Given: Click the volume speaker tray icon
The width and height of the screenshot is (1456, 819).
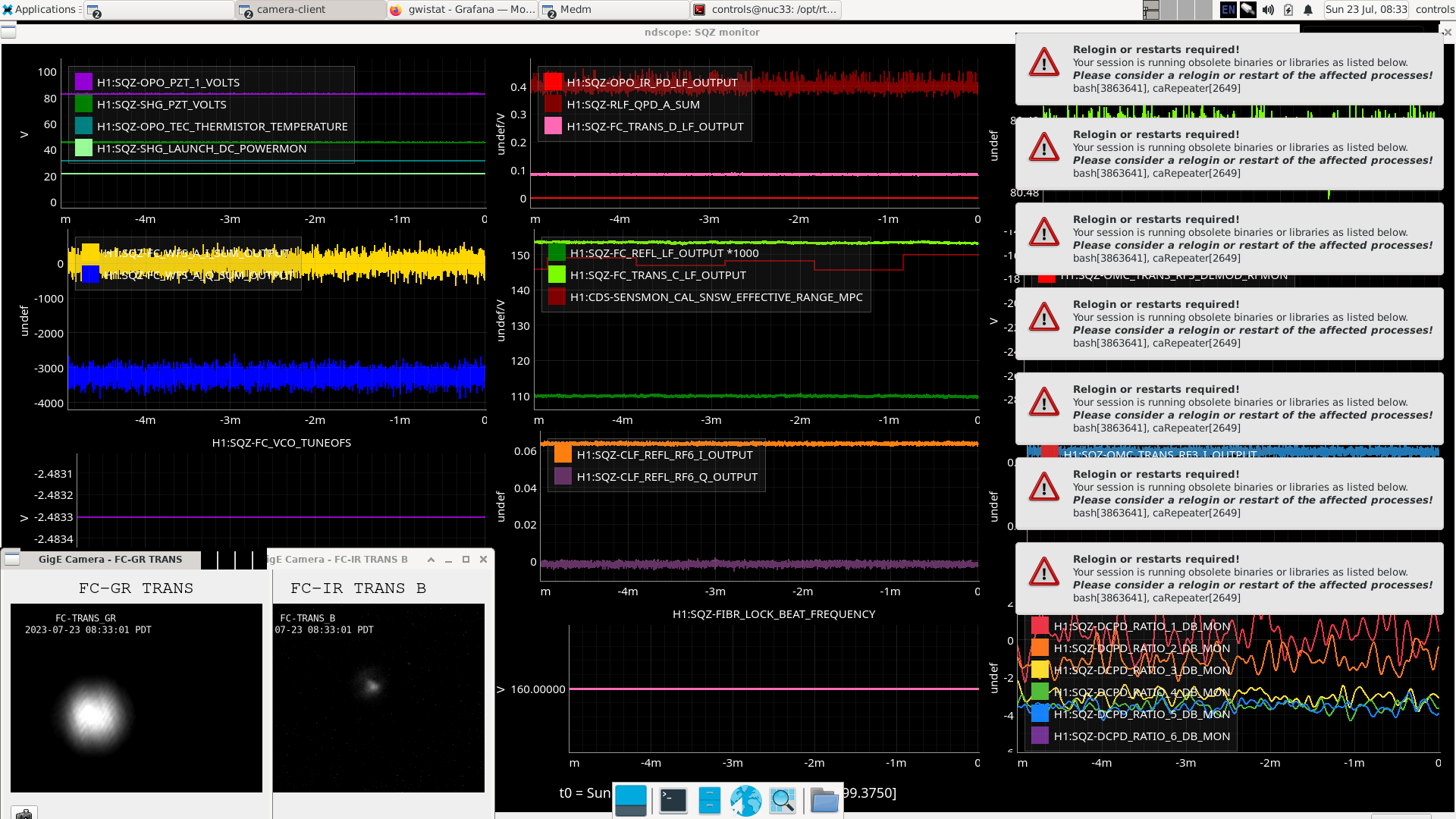Looking at the screenshot, I should point(1268,10).
